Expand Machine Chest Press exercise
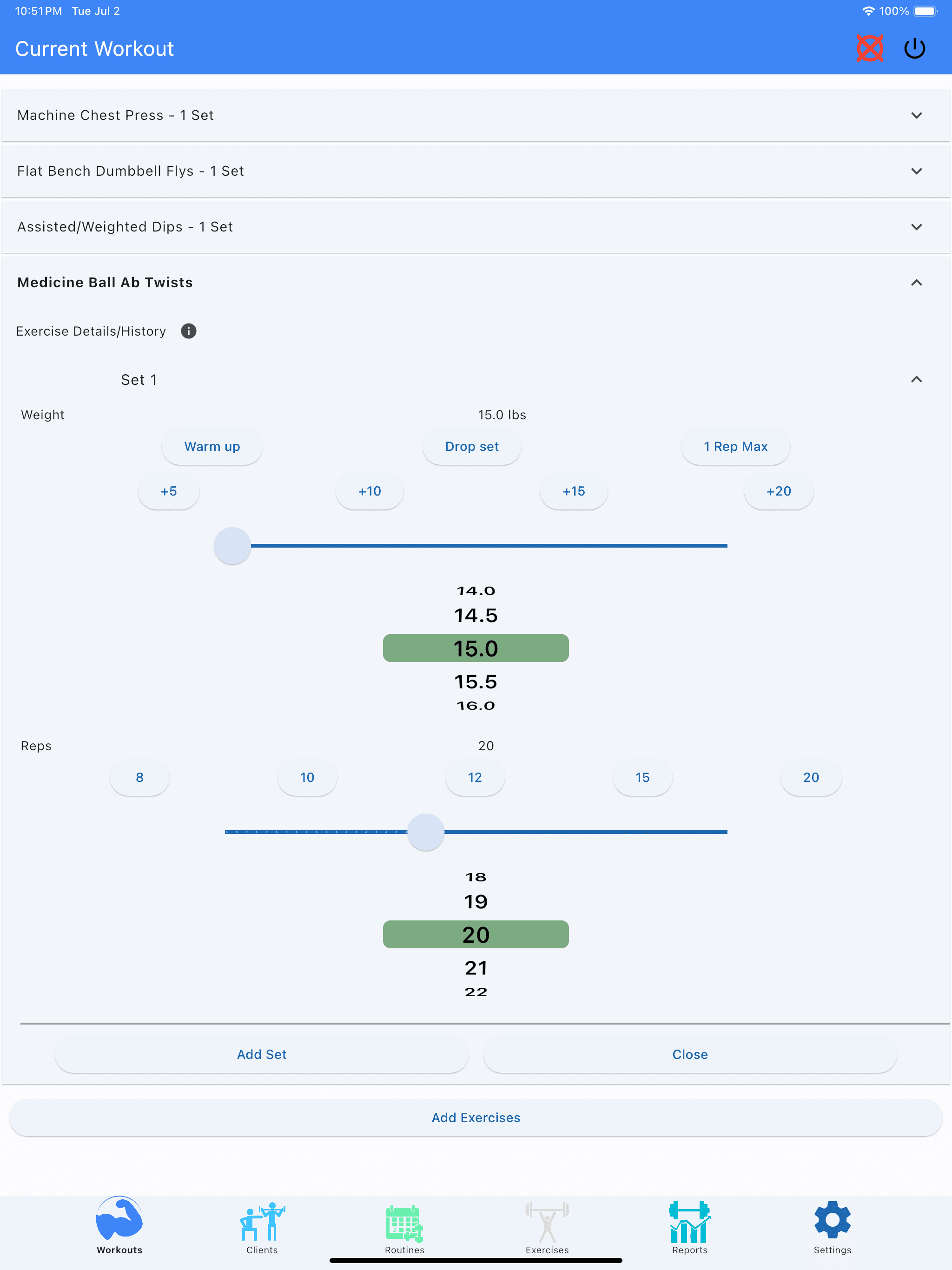952x1270 pixels. [916, 115]
